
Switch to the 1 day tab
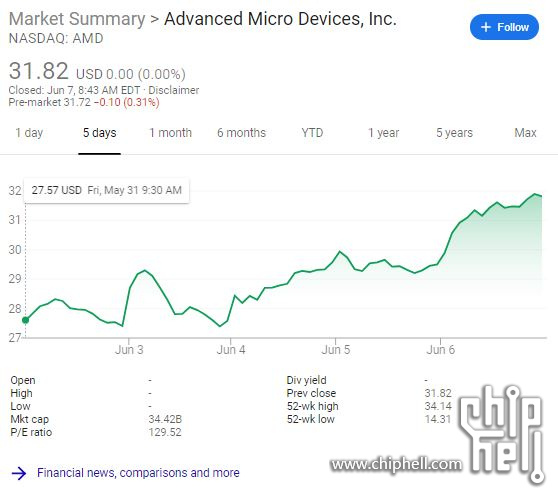click(x=29, y=133)
